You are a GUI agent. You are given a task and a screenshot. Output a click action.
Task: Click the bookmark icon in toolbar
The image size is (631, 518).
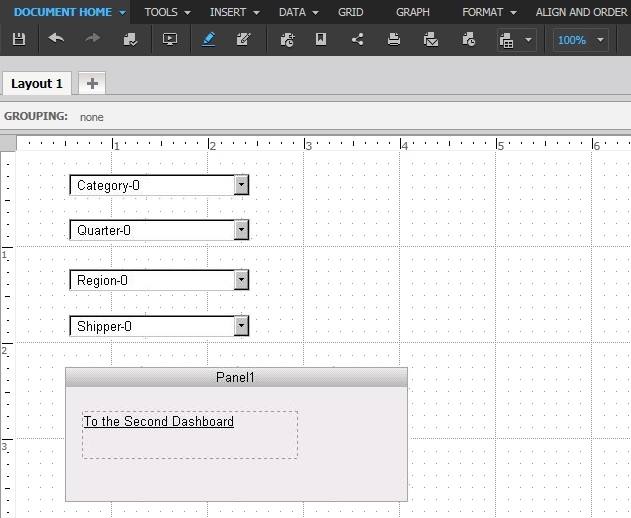321,39
